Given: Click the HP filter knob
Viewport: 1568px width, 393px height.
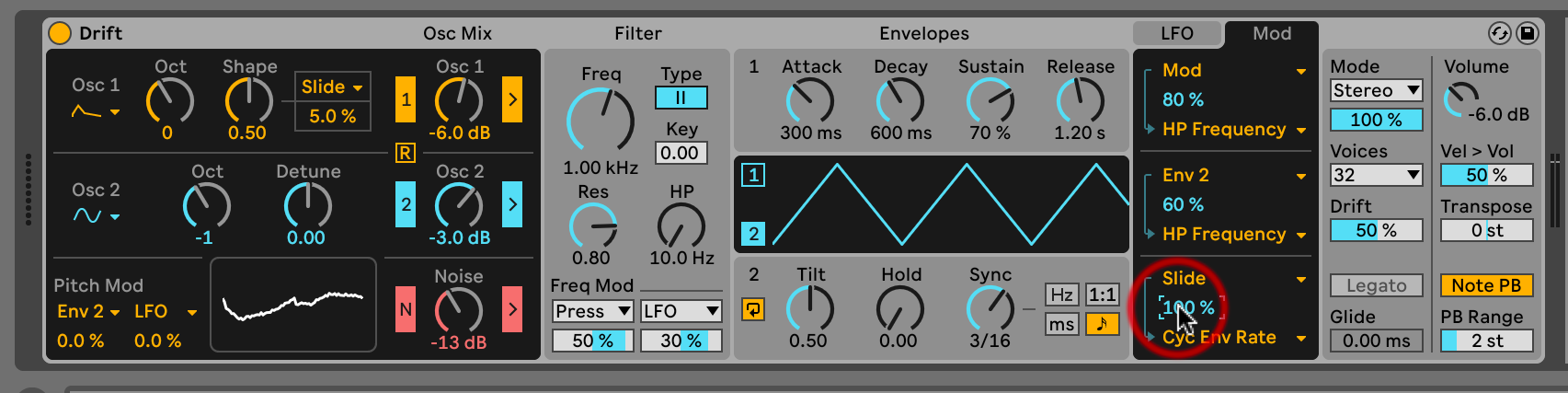Looking at the screenshot, I should pyautogui.click(x=681, y=225).
